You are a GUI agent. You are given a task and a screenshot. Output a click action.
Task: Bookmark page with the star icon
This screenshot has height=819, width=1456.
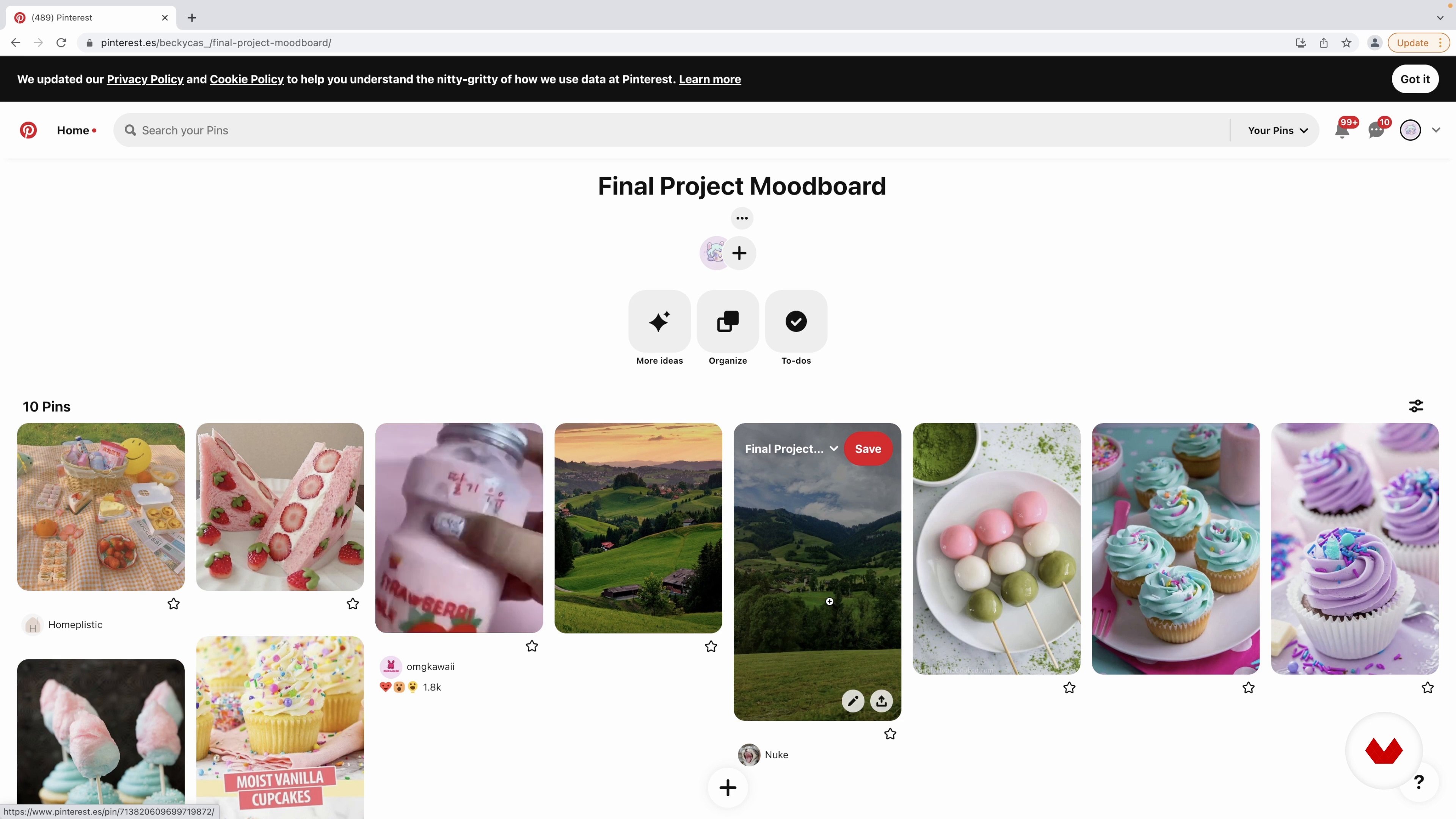point(1346,43)
